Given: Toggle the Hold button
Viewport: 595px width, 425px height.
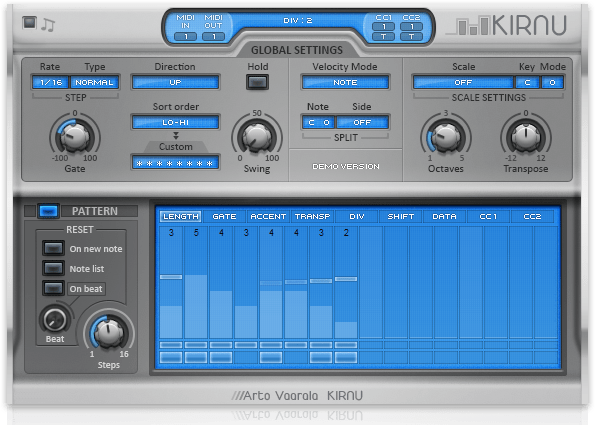Looking at the screenshot, I should point(257,82).
